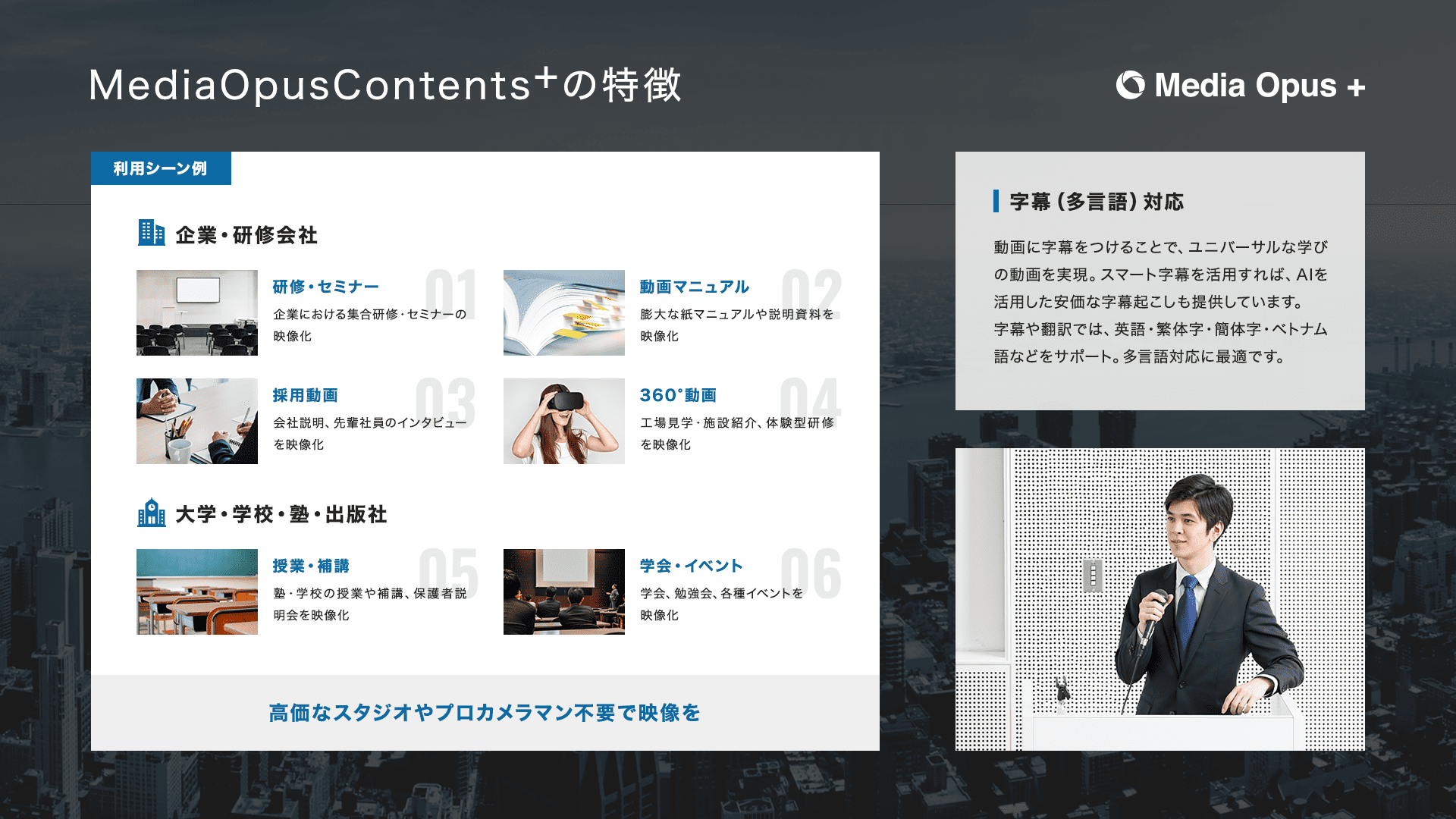Click the office building icon beside 企業・研修会社

point(152,233)
